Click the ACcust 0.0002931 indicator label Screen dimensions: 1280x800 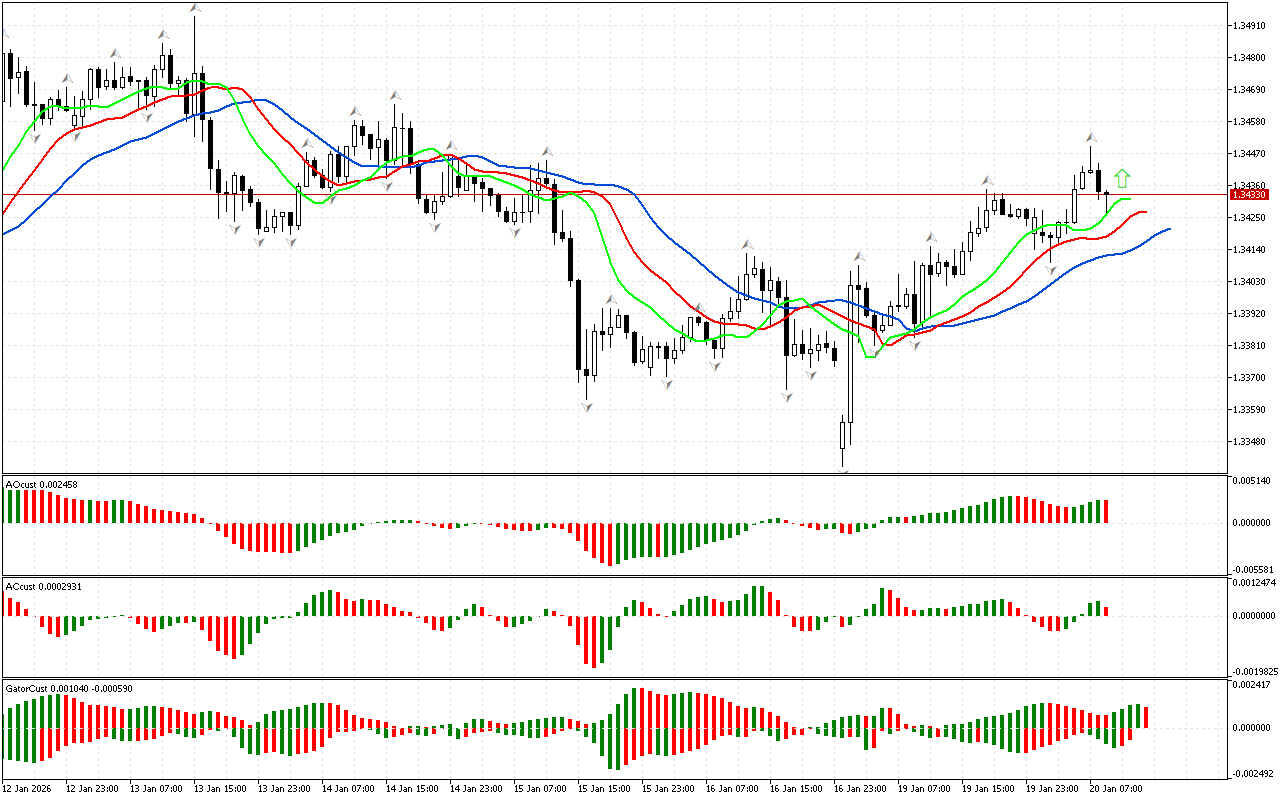44,585
